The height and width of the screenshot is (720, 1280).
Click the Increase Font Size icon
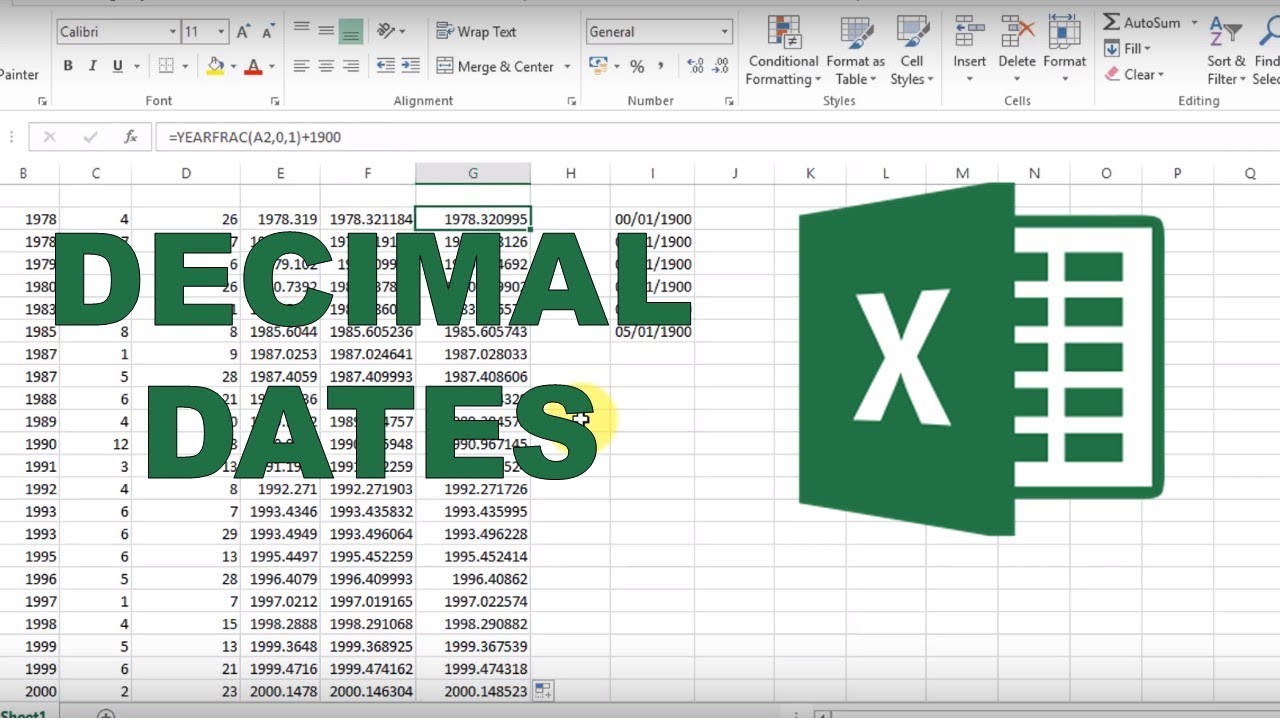point(243,32)
